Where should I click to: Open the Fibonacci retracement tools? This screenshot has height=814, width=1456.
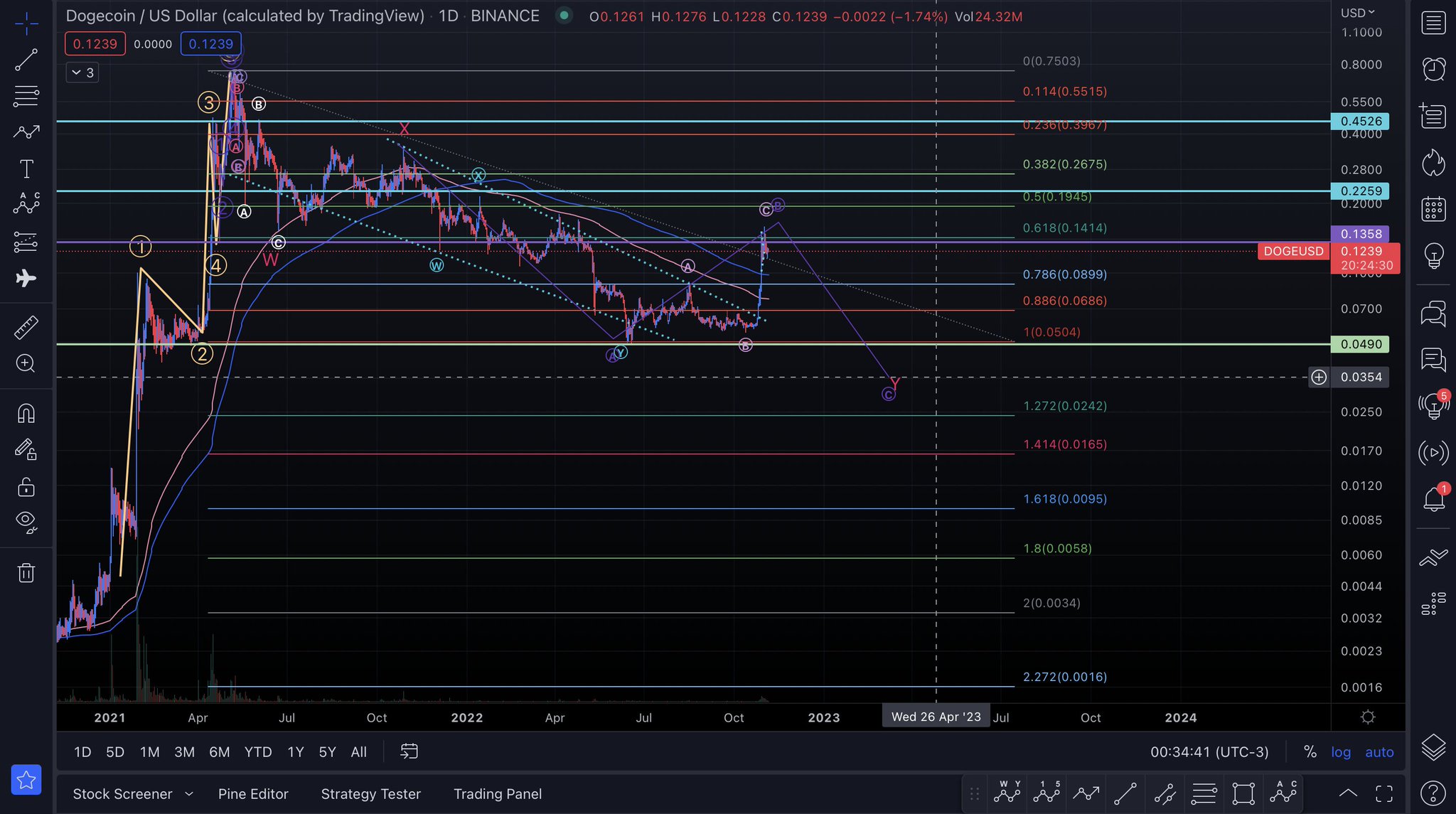(x=26, y=96)
